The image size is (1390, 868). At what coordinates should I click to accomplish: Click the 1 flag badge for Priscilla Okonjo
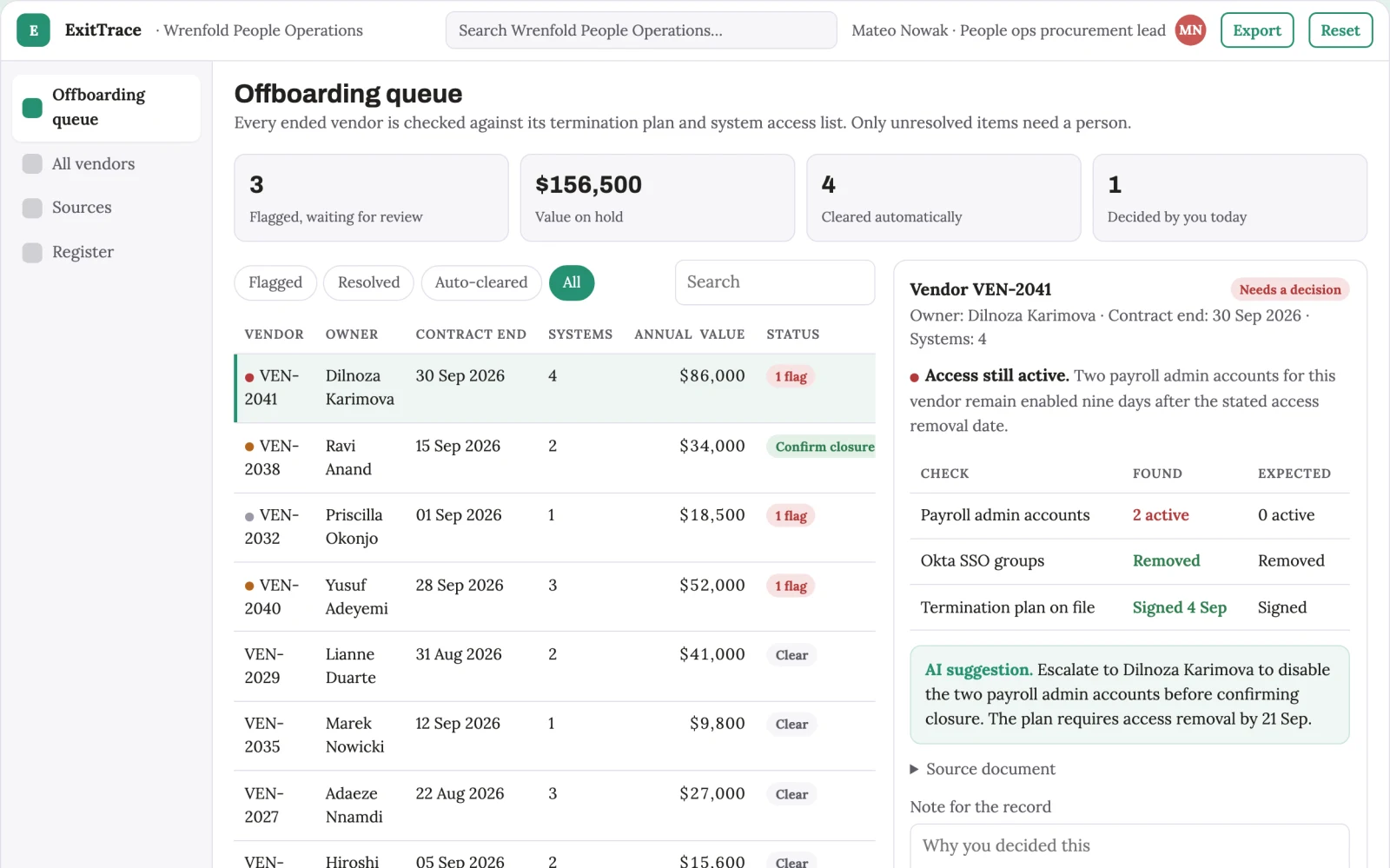point(791,516)
